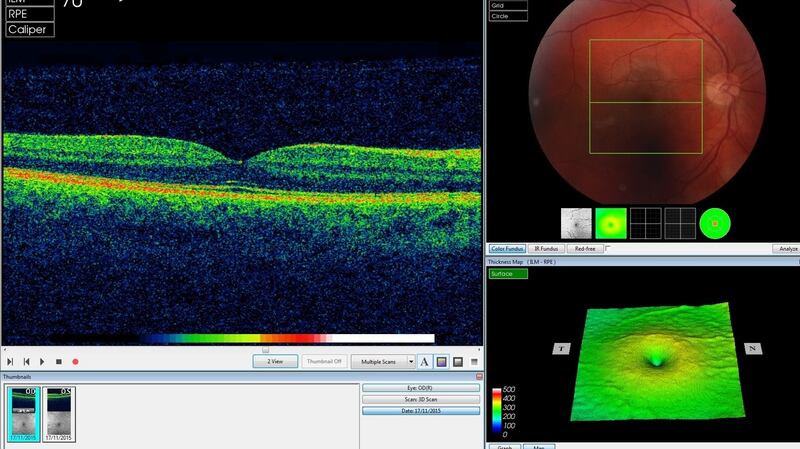The width and height of the screenshot is (800, 449).
Task: Enable the Circle overlay on fundus
Action: tap(508, 16)
